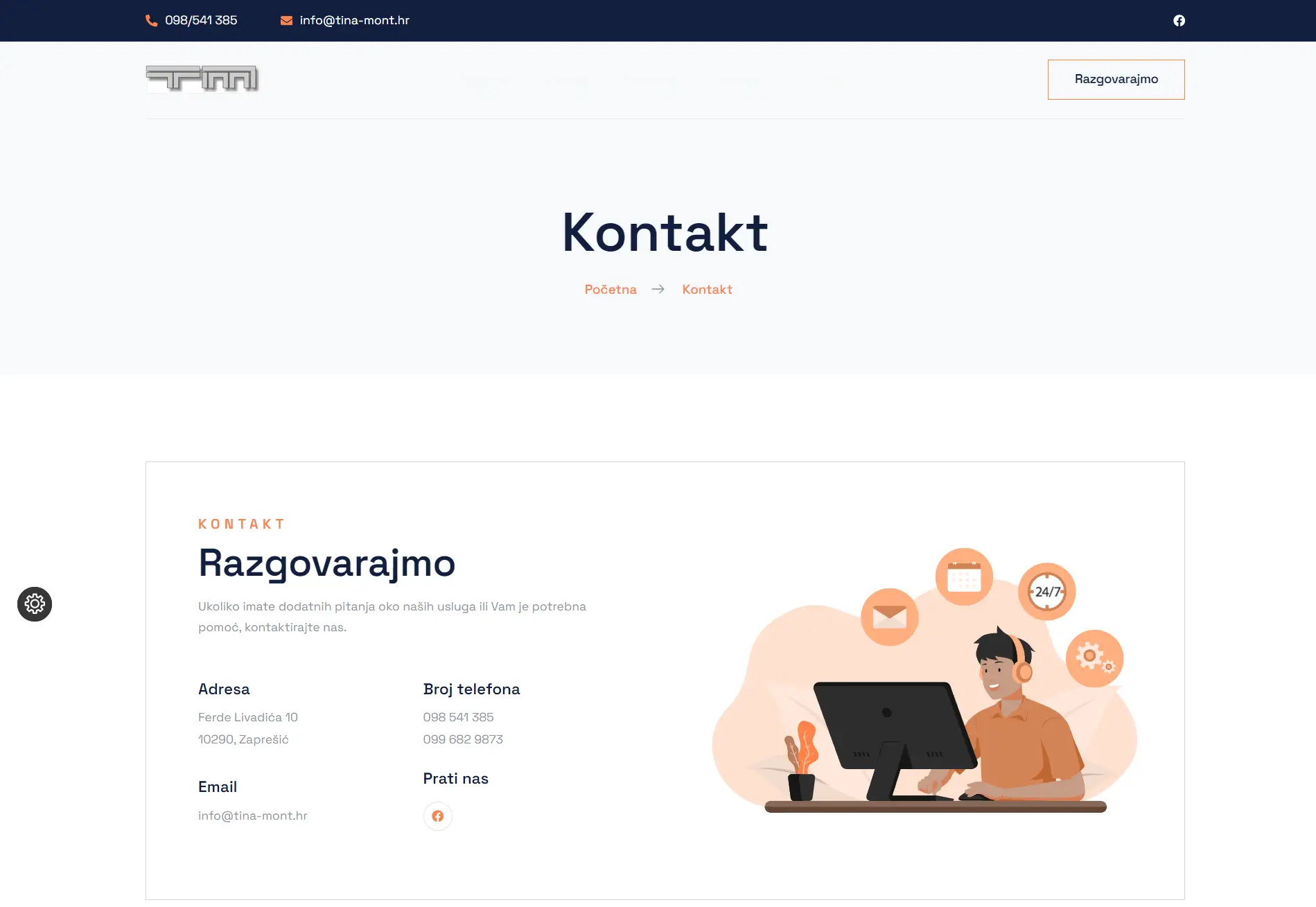This screenshot has height=907, width=1316.
Task: Open the info@tina-mont.hr link under Email
Action: pyautogui.click(x=253, y=816)
